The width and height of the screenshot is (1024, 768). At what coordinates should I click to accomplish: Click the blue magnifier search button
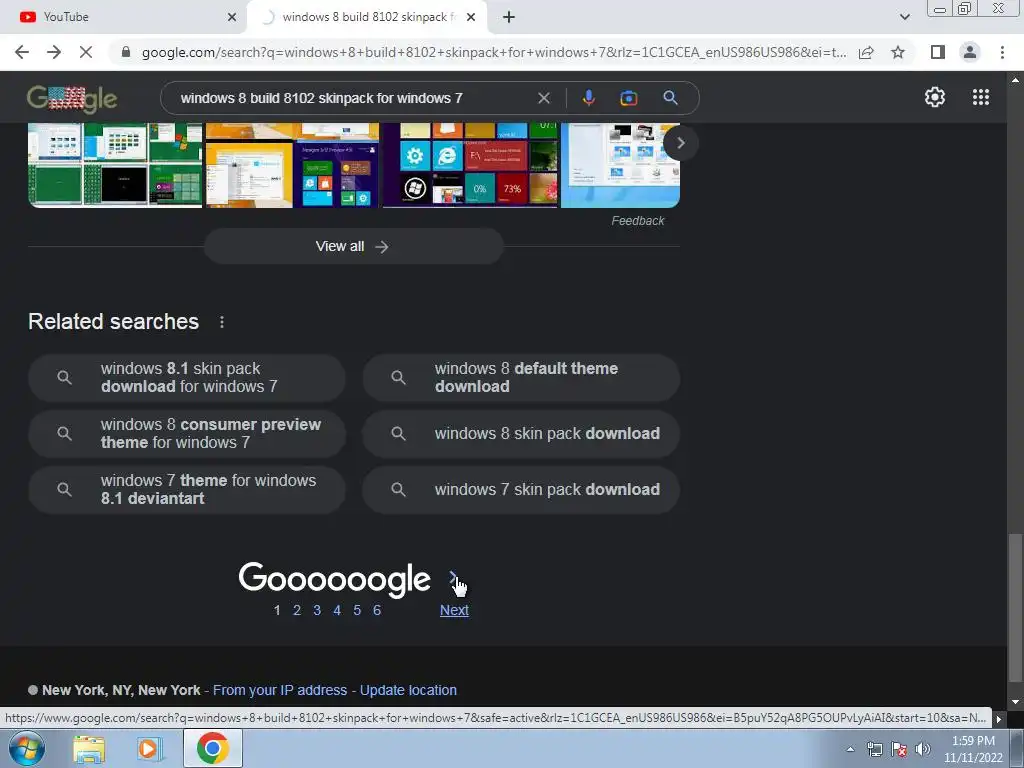click(670, 98)
